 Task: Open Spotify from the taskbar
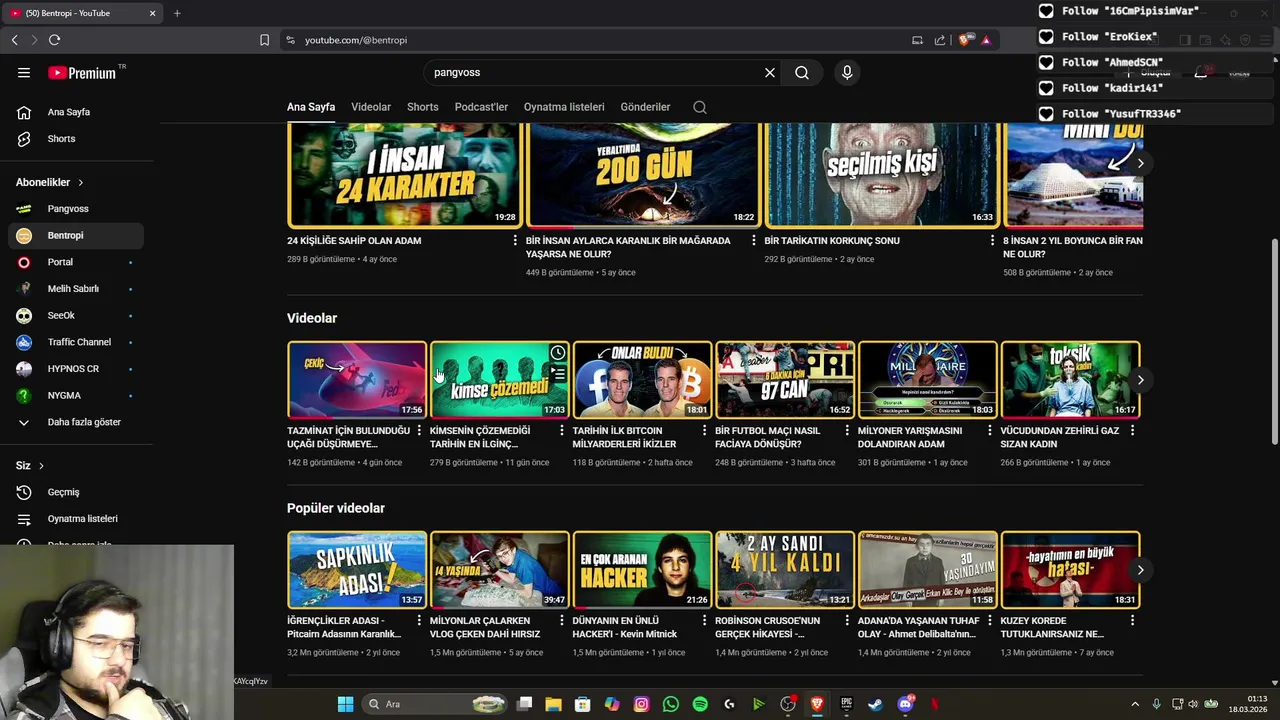(x=700, y=704)
